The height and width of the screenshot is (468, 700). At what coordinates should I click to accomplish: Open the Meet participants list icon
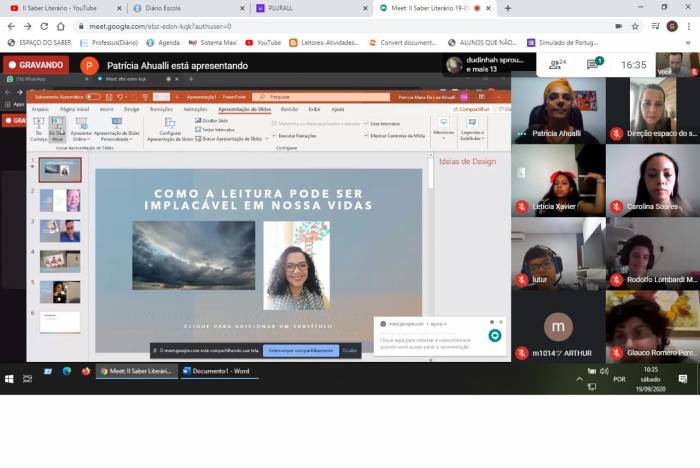(x=556, y=65)
